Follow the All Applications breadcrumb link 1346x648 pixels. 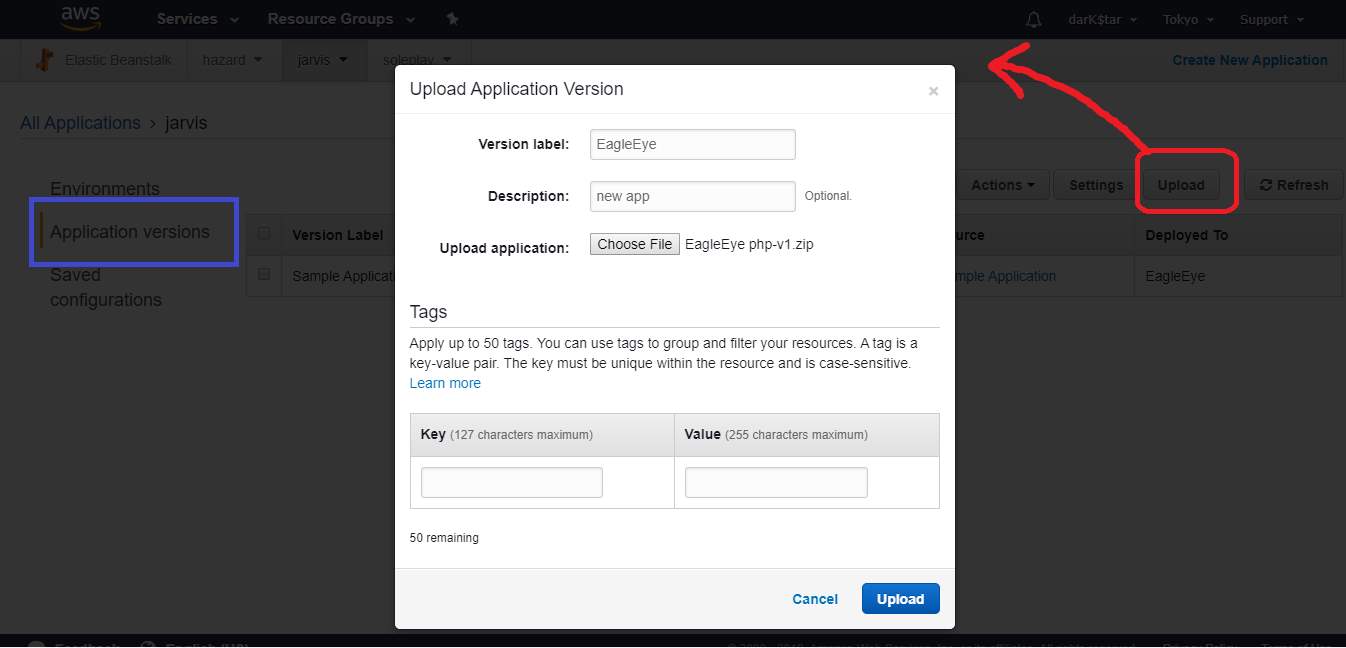click(x=81, y=123)
